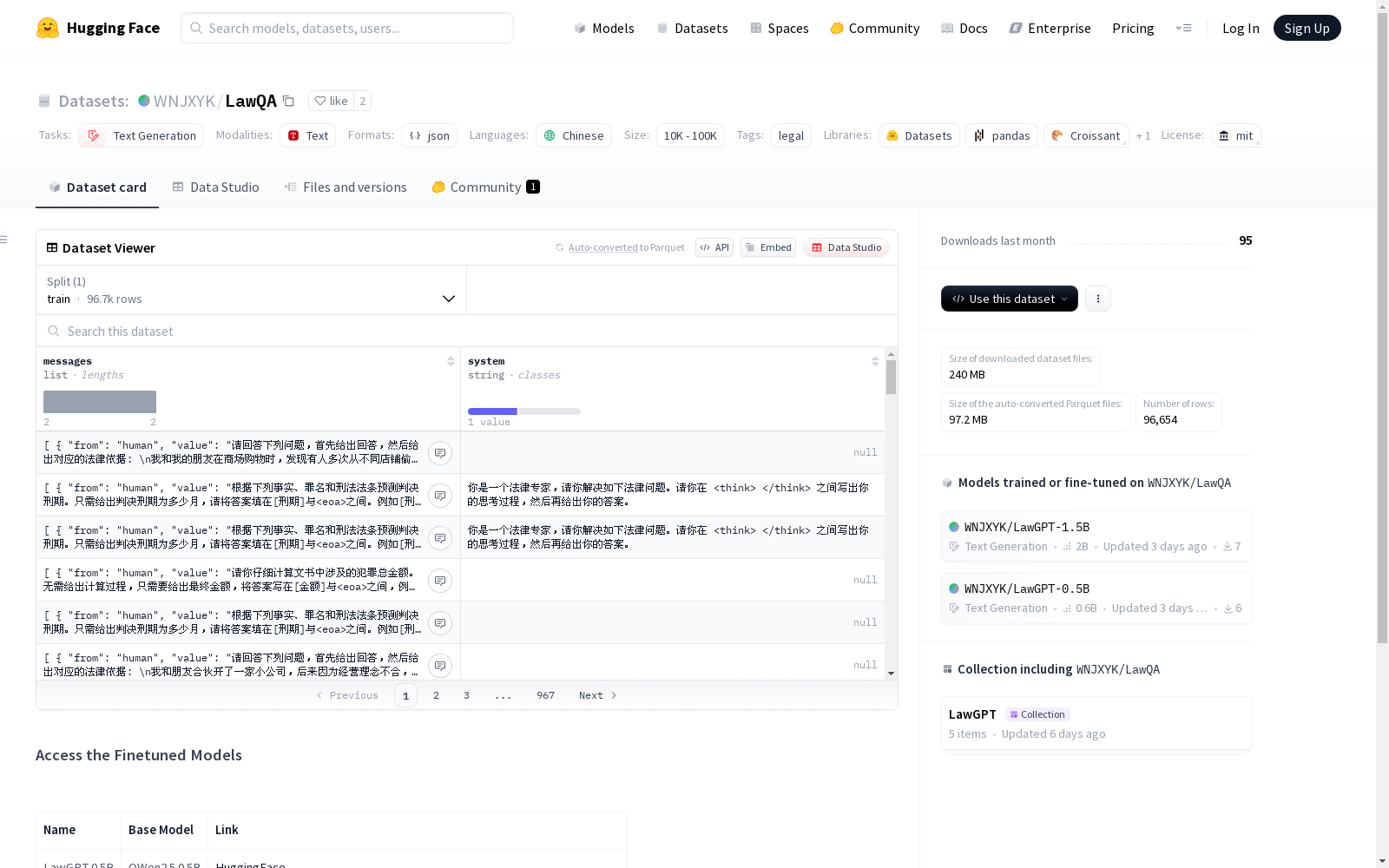This screenshot has width=1389, height=868.
Task: Open the Community tab
Action: coord(485,187)
